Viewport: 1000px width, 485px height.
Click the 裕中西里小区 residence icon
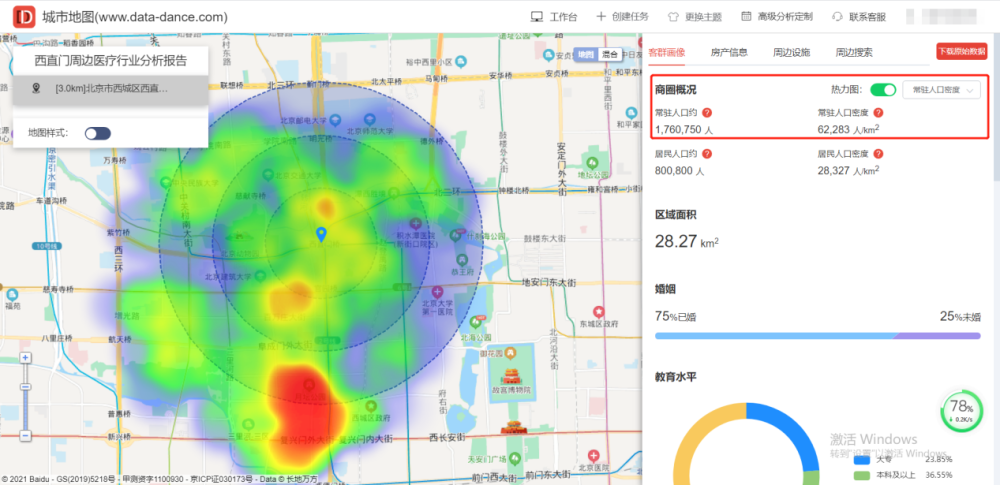pos(461,61)
